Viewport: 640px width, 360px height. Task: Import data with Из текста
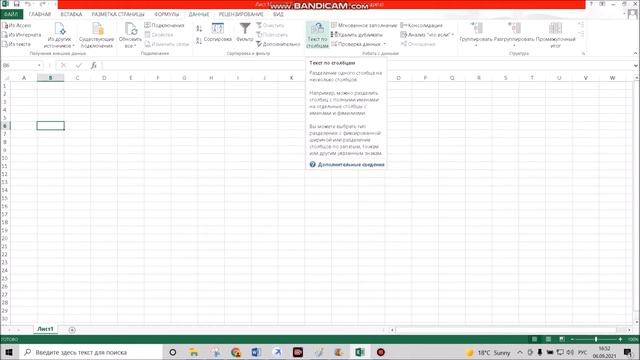coord(16,44)
